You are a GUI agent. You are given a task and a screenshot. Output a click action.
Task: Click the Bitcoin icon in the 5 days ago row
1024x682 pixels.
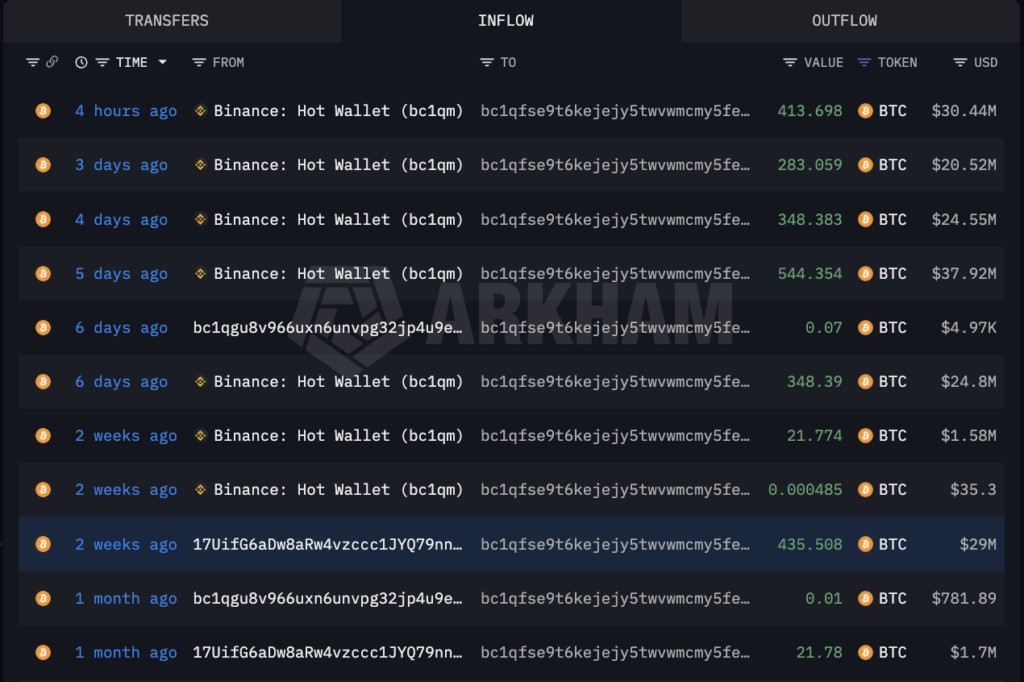pos(43,274)
